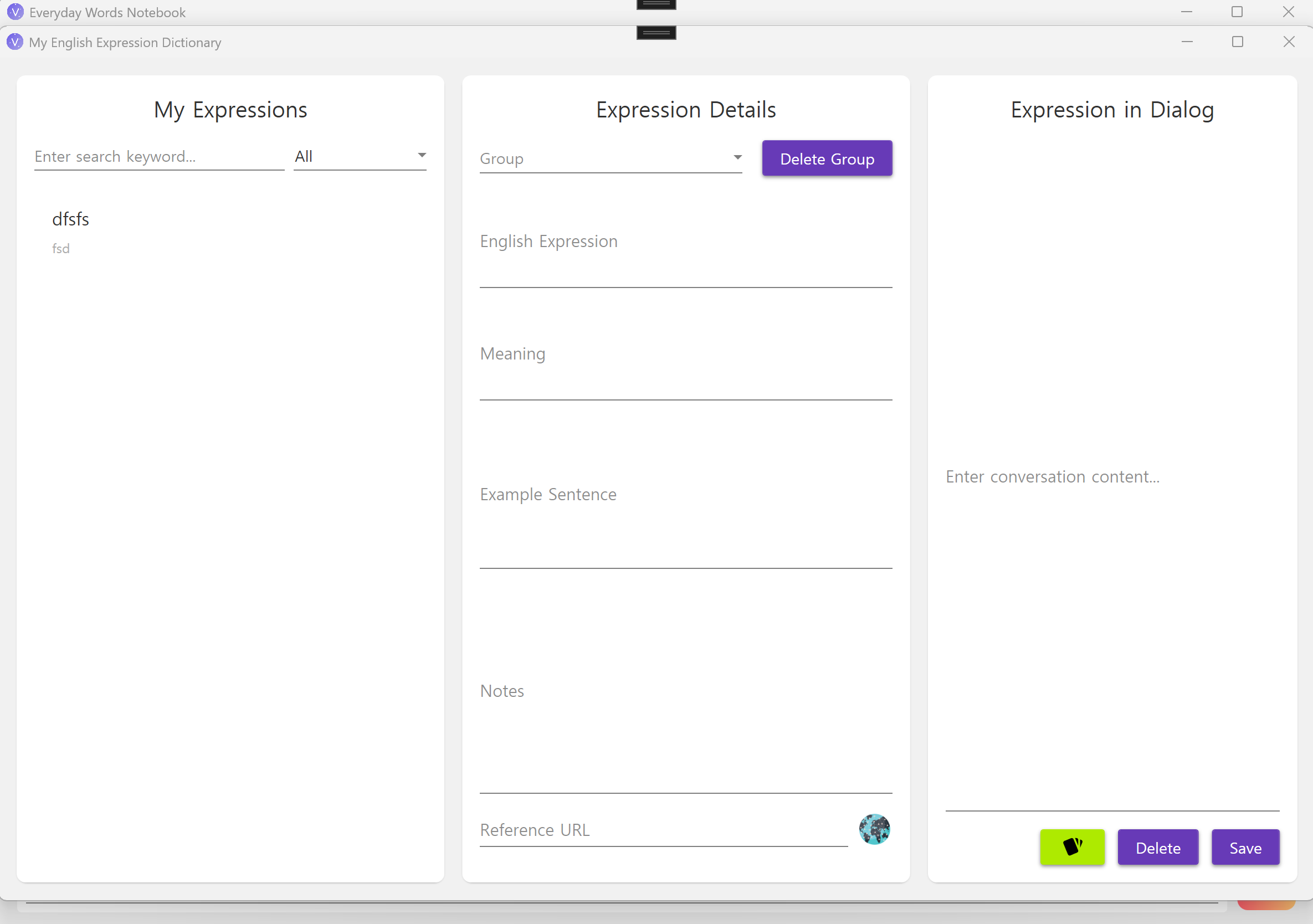Maximize the My English Expression Dictionary window
Viewport: 1313px width, 924px height.
[1237, 42]
